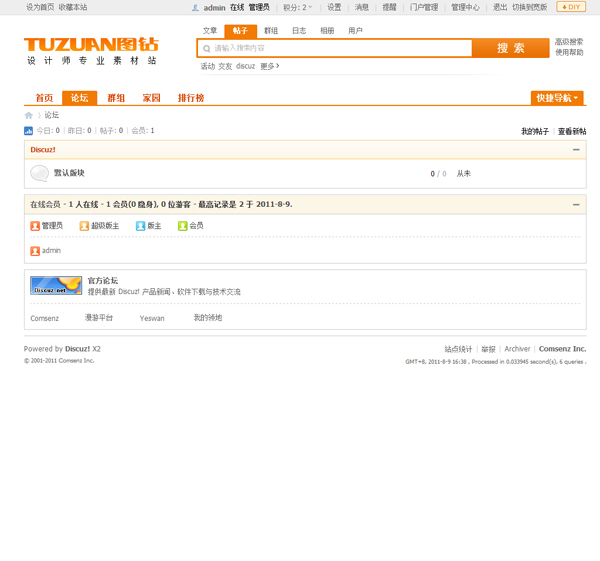This screenshot has width=600, height=561.
Task: Open 家园 in main navigation
Action: (x=152, y=98)
